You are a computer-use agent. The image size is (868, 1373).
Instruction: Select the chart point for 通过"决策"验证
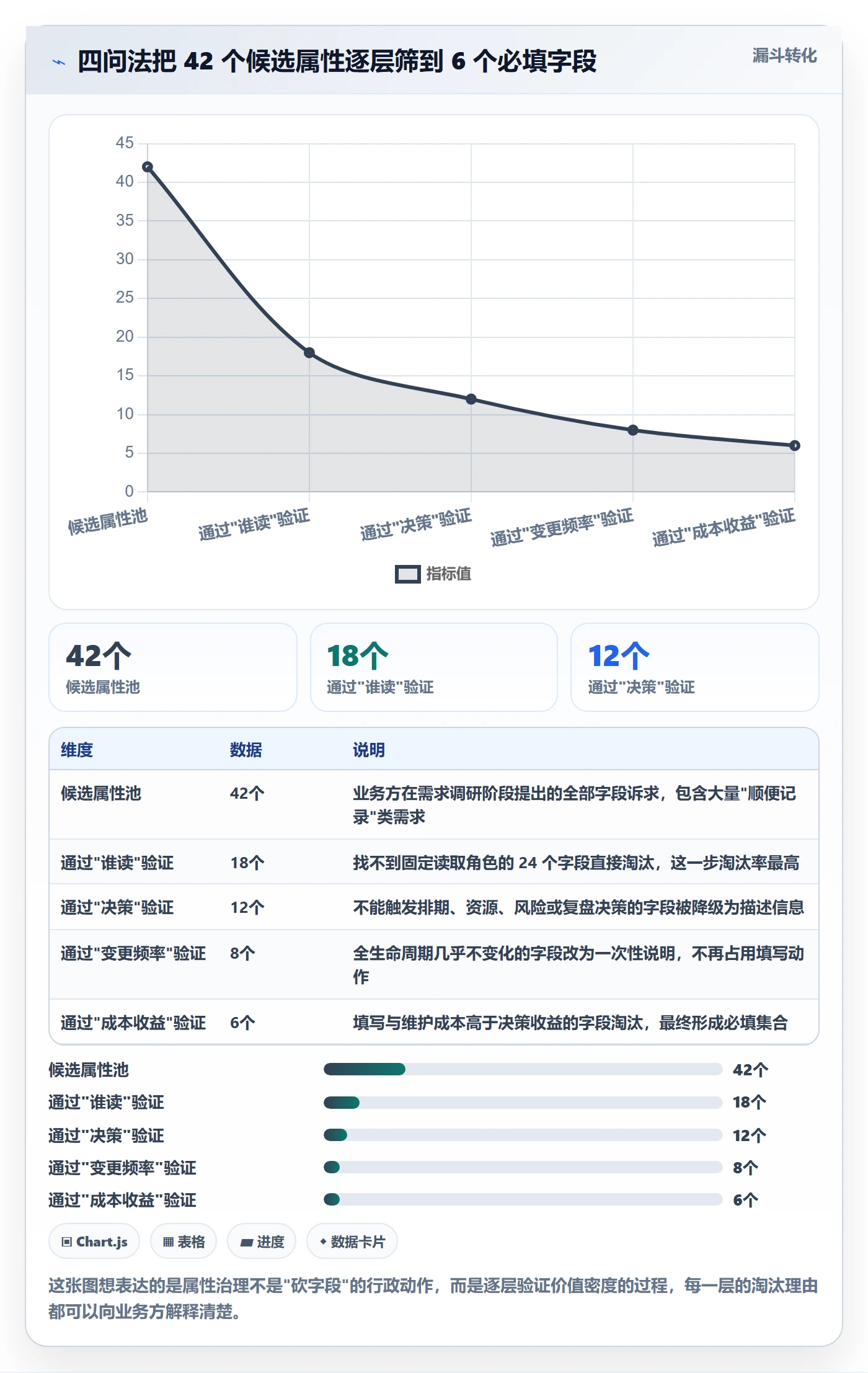click(471, 399)
